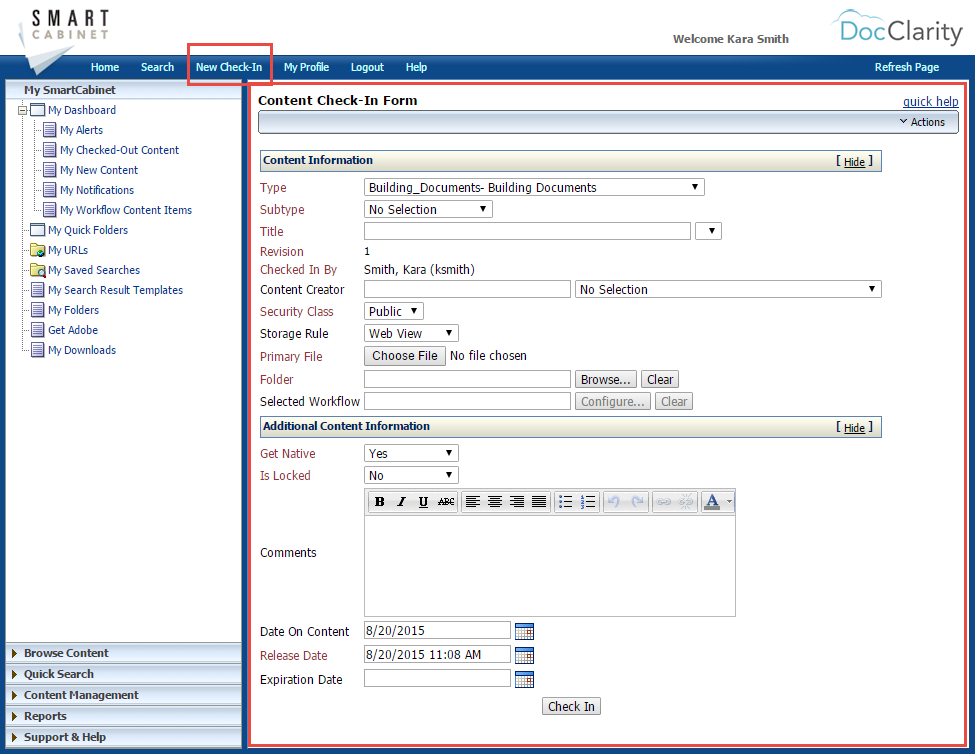
Task: Insert a bulleted list in Comments
Action: [566, 501]
